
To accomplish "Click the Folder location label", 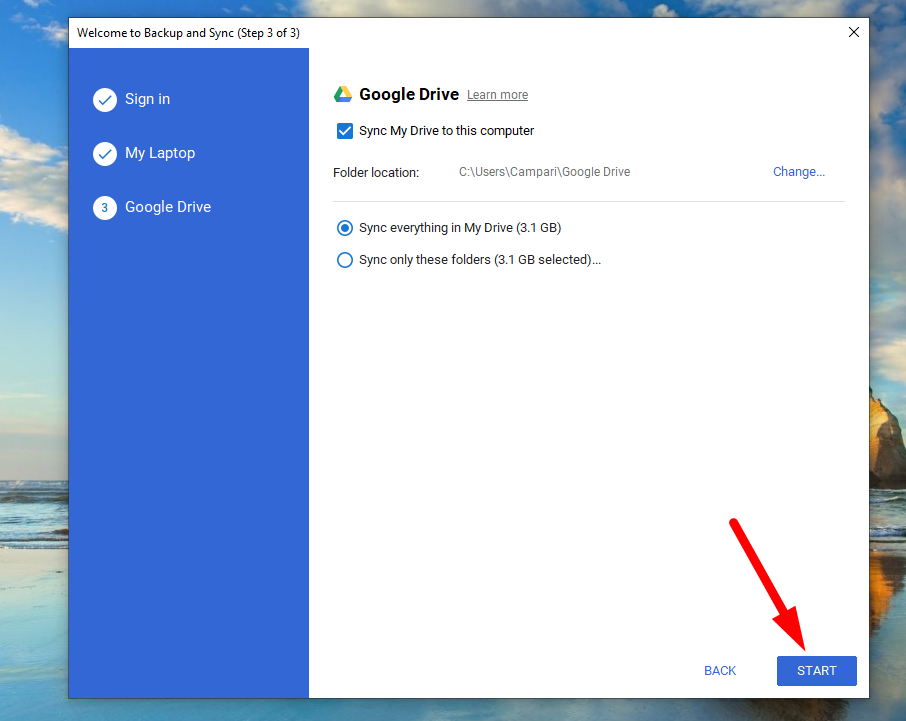I will 376,172.
